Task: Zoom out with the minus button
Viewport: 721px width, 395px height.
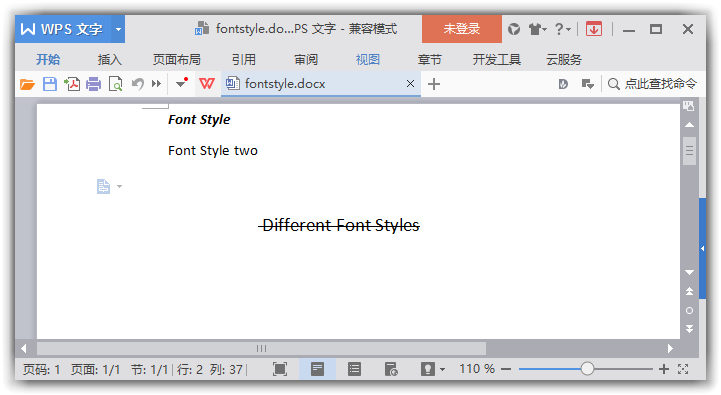Action: click(x=506, y=369)
